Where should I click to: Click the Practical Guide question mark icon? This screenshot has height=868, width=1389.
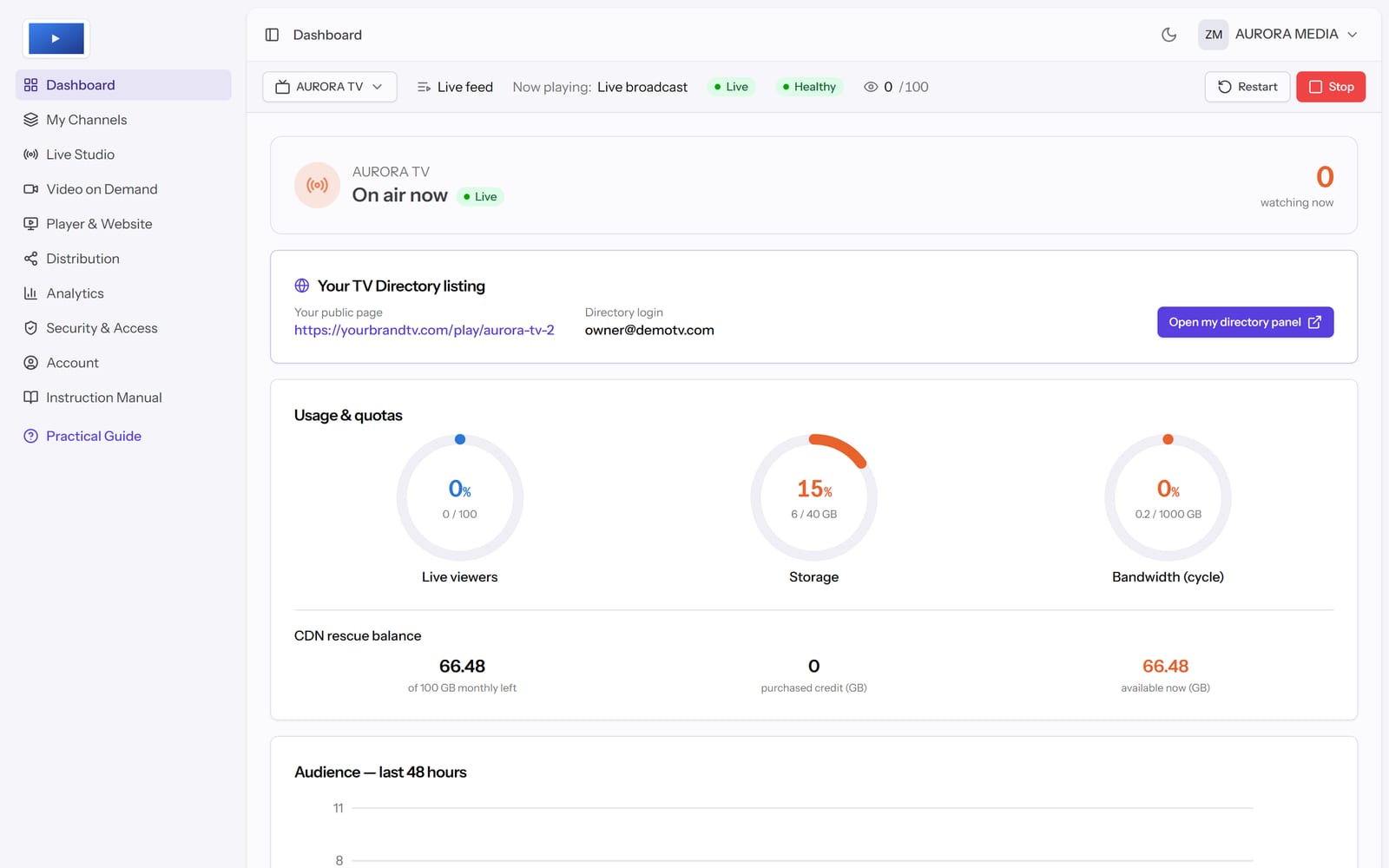[x=31, y=436]
